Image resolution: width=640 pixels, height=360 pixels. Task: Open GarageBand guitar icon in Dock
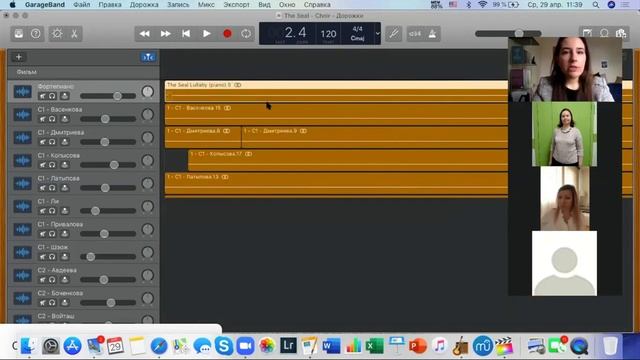pos(460,346)
